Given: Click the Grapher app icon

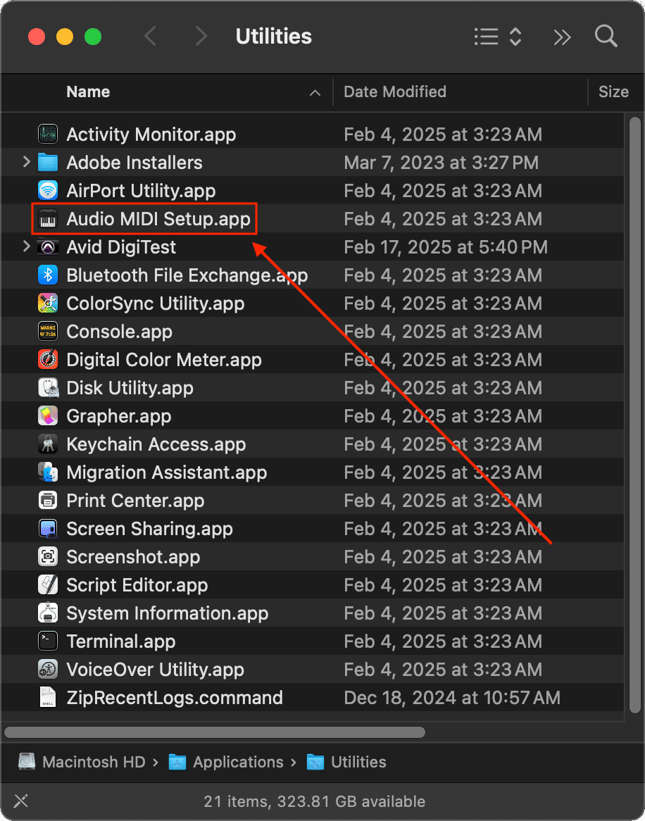Looking at the screenshot, I should 48,417.
